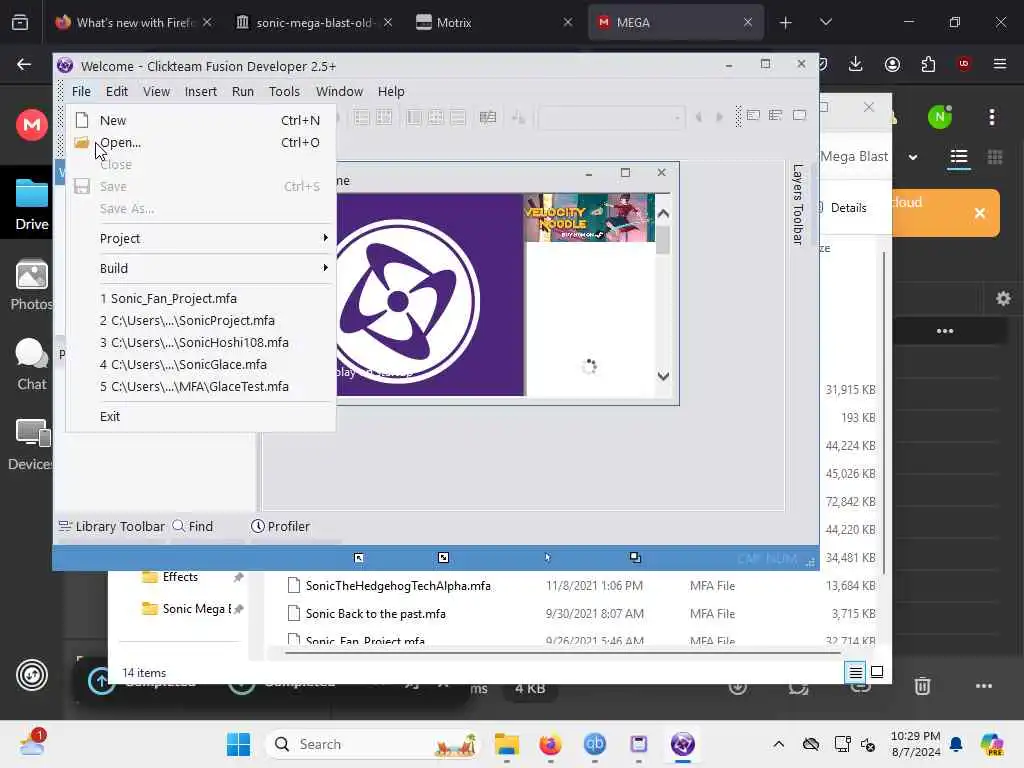1024x768 pixels.
Task: Click the Velocity Noodle ad thumbnail
Action: click(x=589, y=217)
